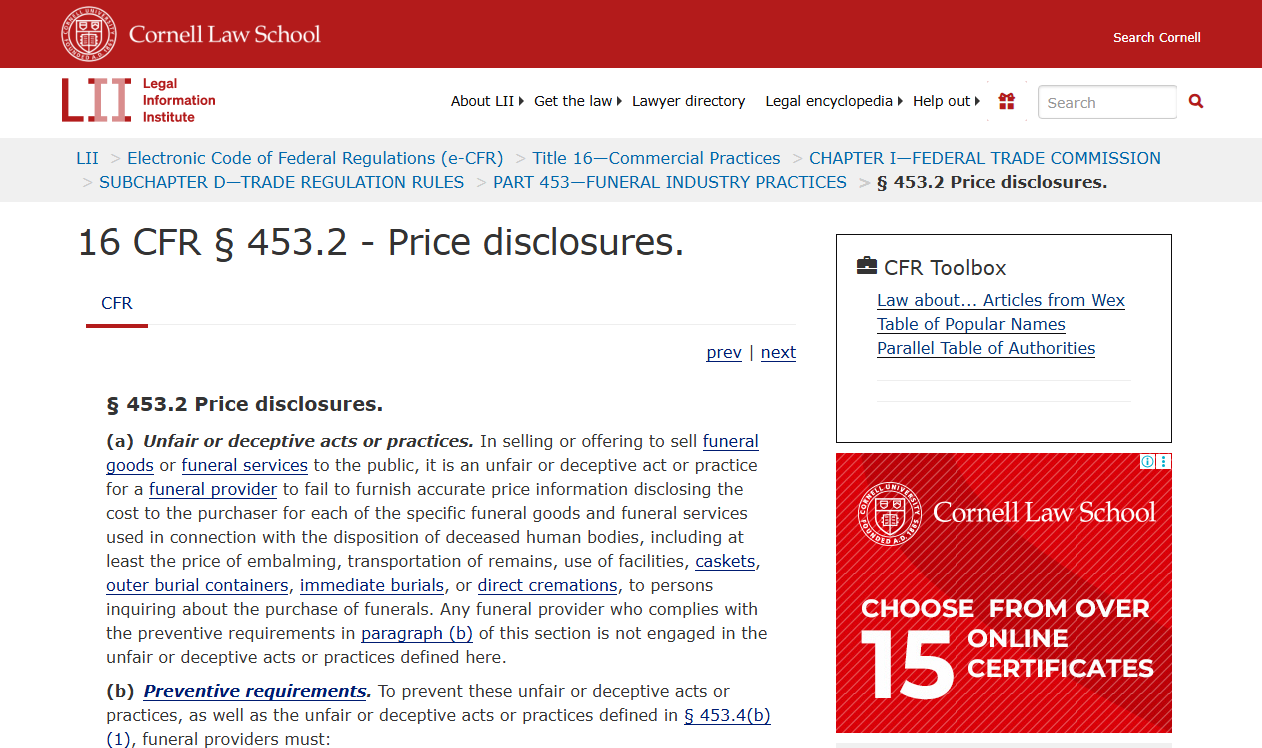
Task: Click the magnifier search button icon
Action: click(x=1196, y=101)
